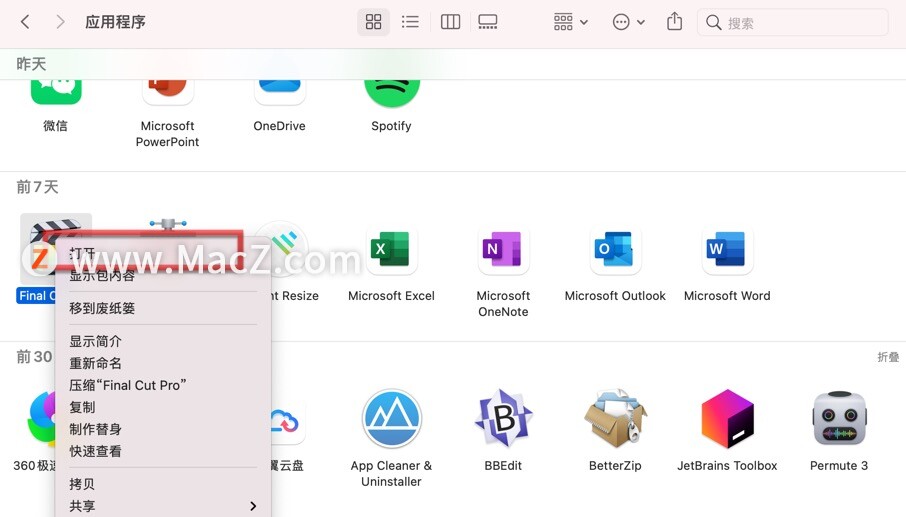Go forward with the right chevron

pyautogui.click(x=60, y=23)
